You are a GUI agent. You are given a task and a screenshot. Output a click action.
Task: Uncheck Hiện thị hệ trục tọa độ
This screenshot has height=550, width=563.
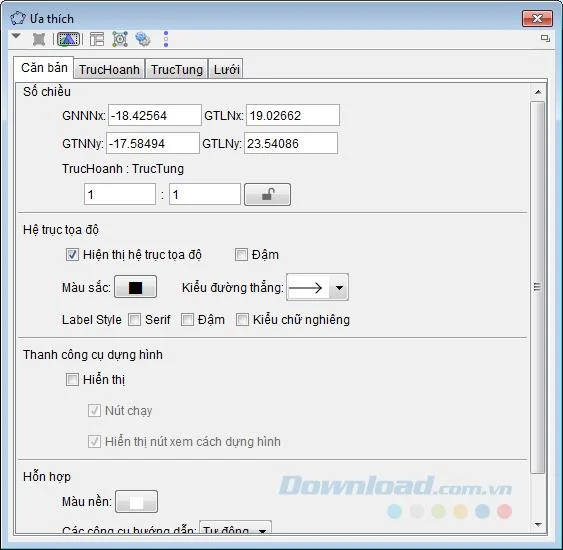[72, 255]
